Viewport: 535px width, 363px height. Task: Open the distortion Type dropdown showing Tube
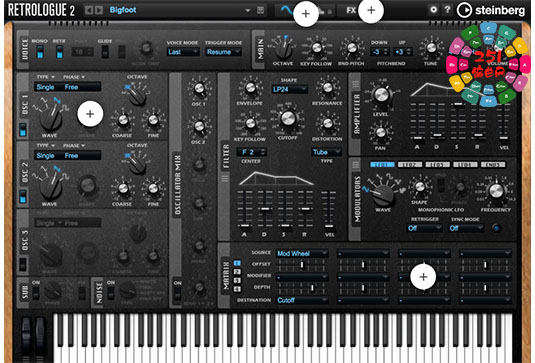pyautogui.click(x=327, y=152)
